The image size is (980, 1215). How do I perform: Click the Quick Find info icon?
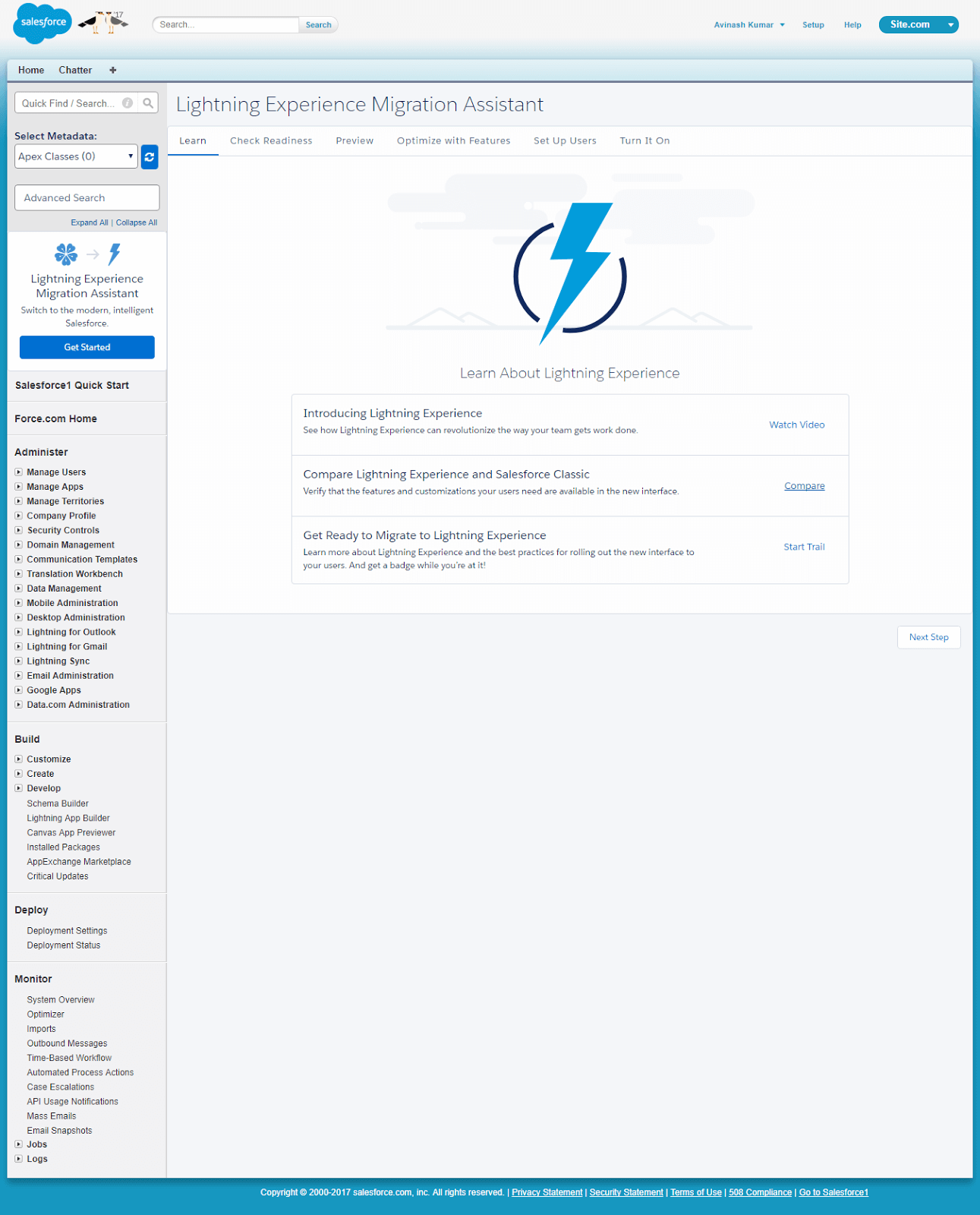pyautogui.click(x=128, y=103)
